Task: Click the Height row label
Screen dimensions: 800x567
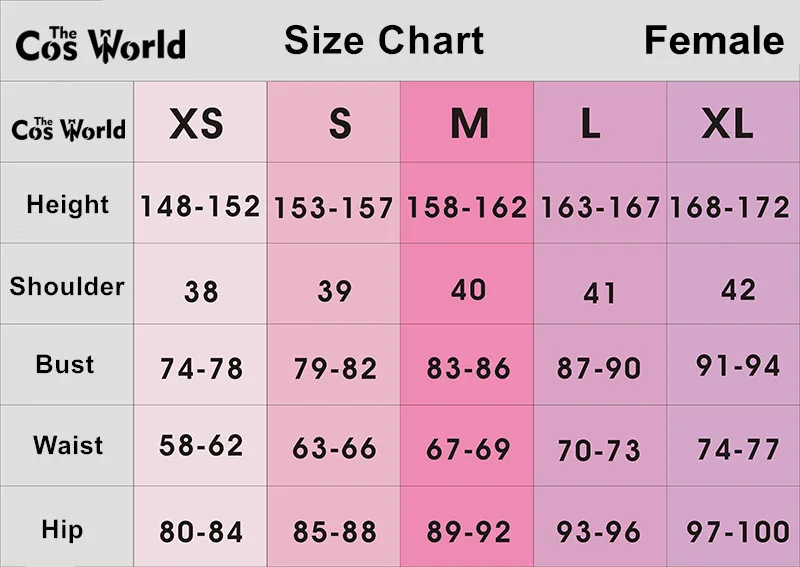Action: point(67,204)
